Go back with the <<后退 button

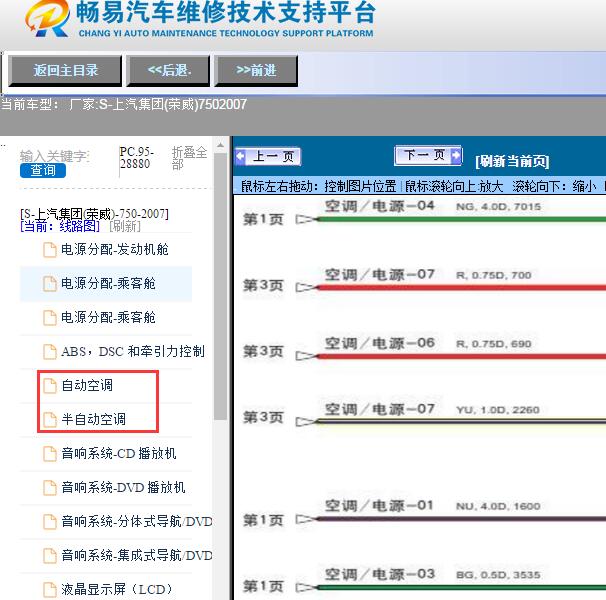[169, 70]
